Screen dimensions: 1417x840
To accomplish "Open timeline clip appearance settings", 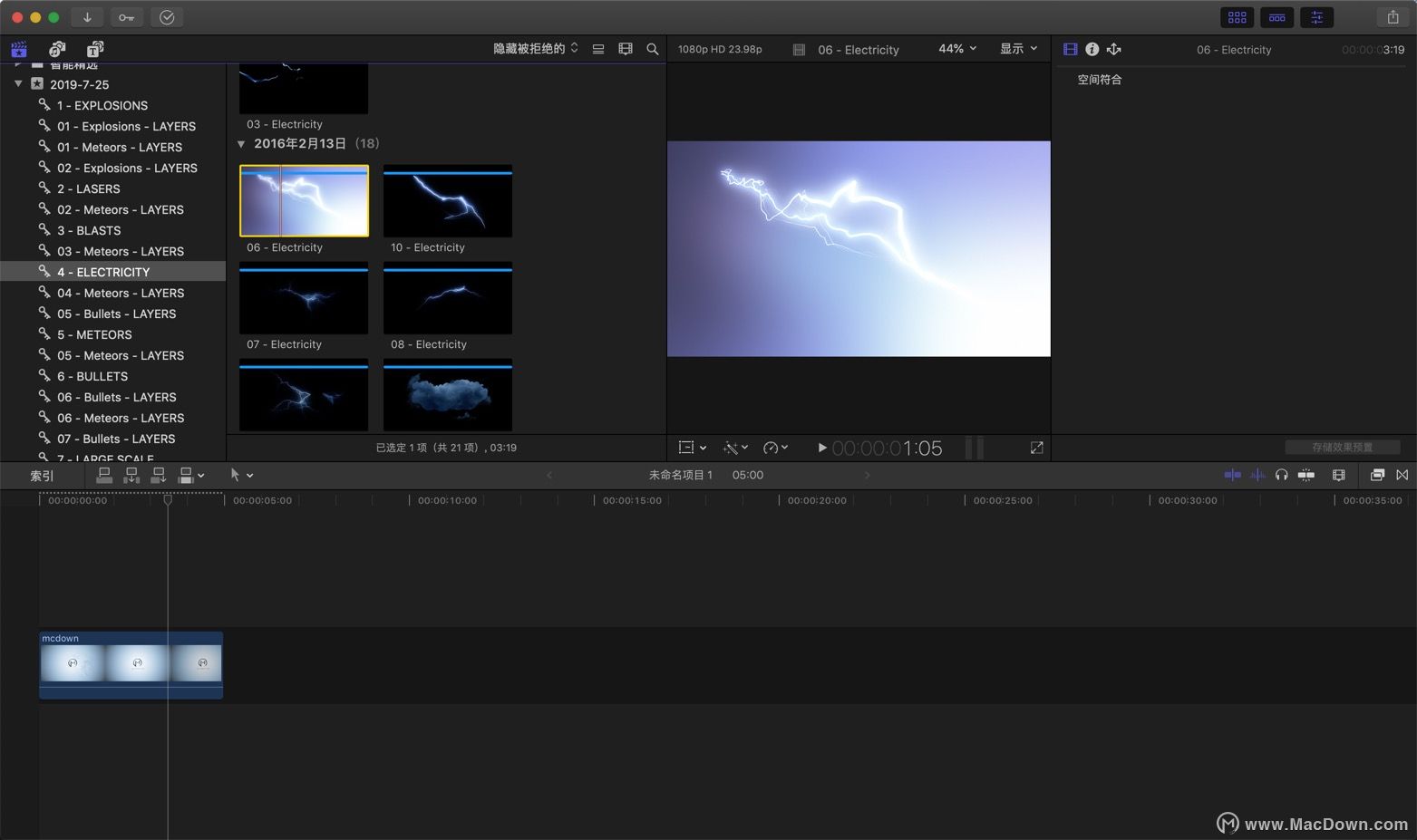I will [x=1339, y=475].
